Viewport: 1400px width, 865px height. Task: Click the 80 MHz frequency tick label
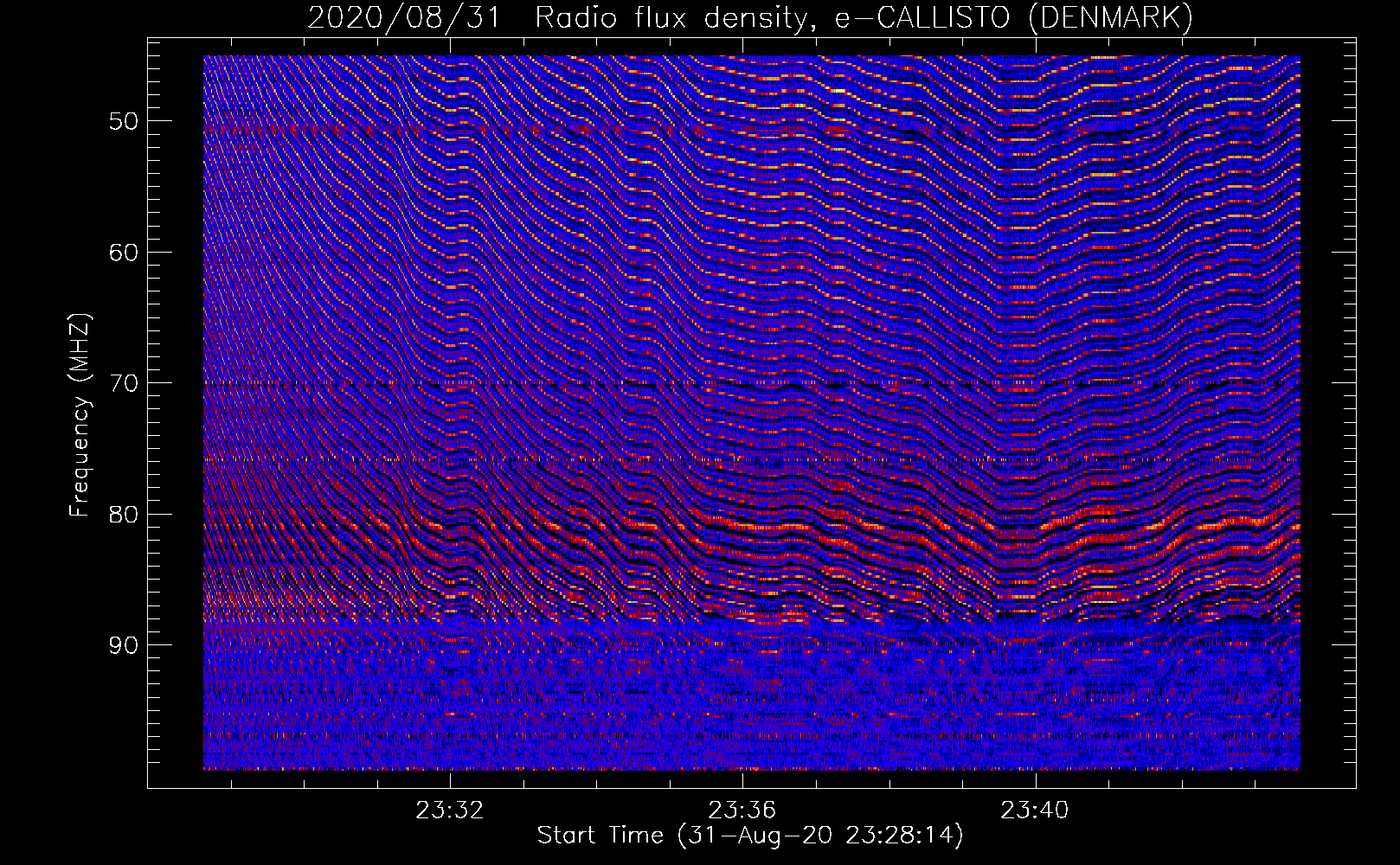coord(124,515)
